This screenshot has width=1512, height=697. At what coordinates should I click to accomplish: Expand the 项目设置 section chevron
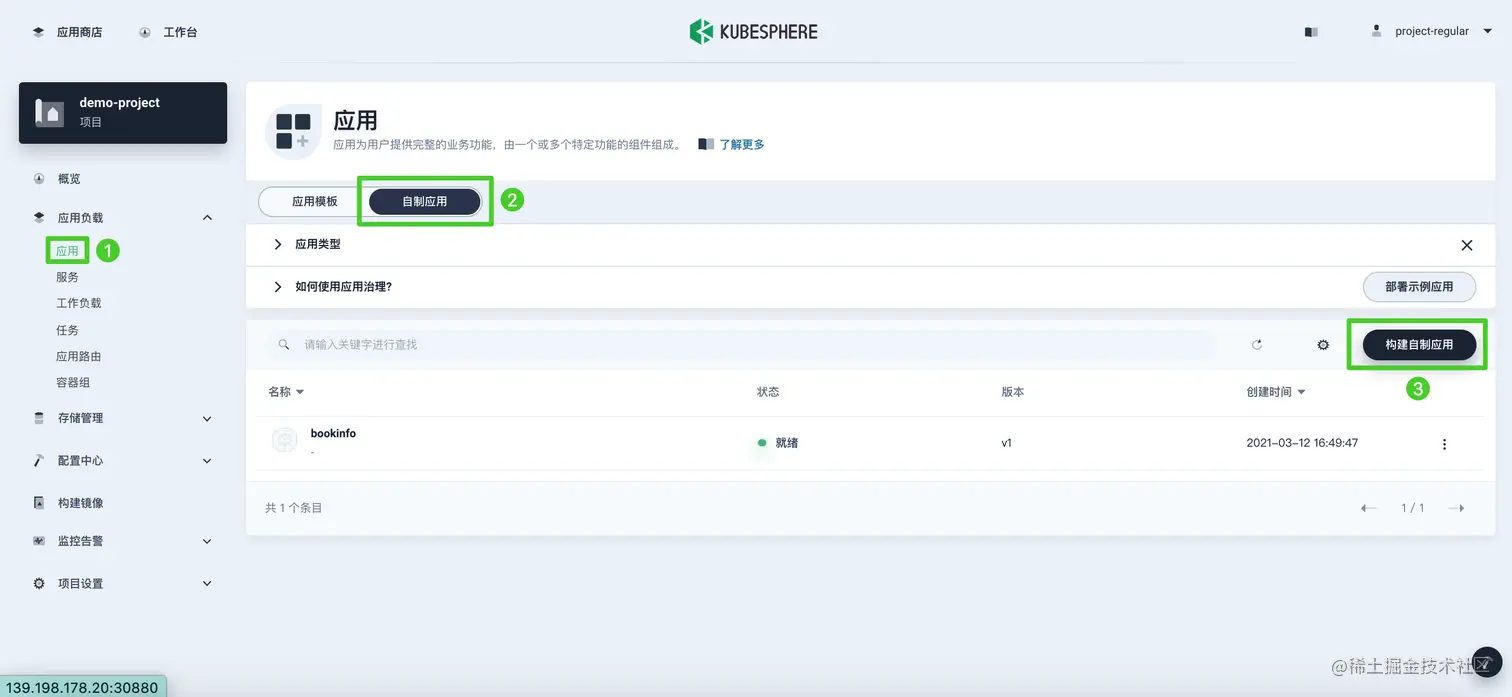[x=207, y=583]
